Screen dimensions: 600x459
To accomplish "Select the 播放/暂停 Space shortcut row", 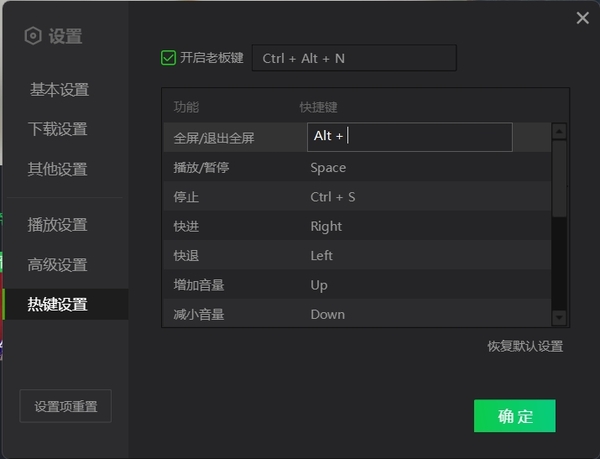I will tap(357, 167).
